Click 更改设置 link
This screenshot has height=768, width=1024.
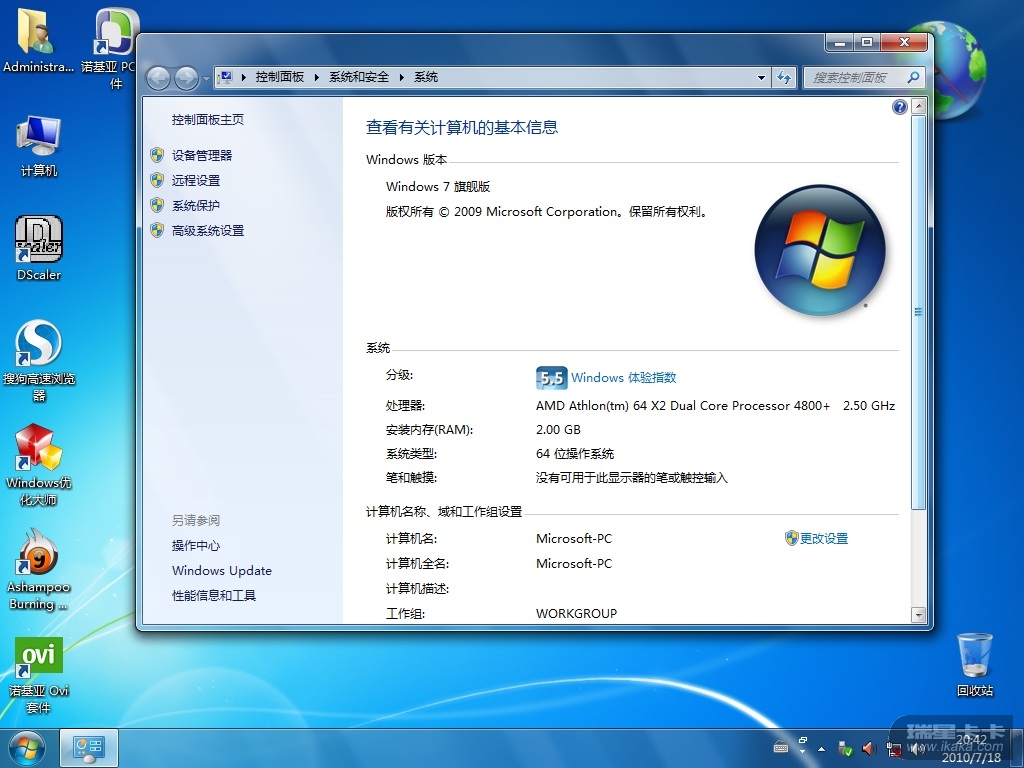pos(824,538)
